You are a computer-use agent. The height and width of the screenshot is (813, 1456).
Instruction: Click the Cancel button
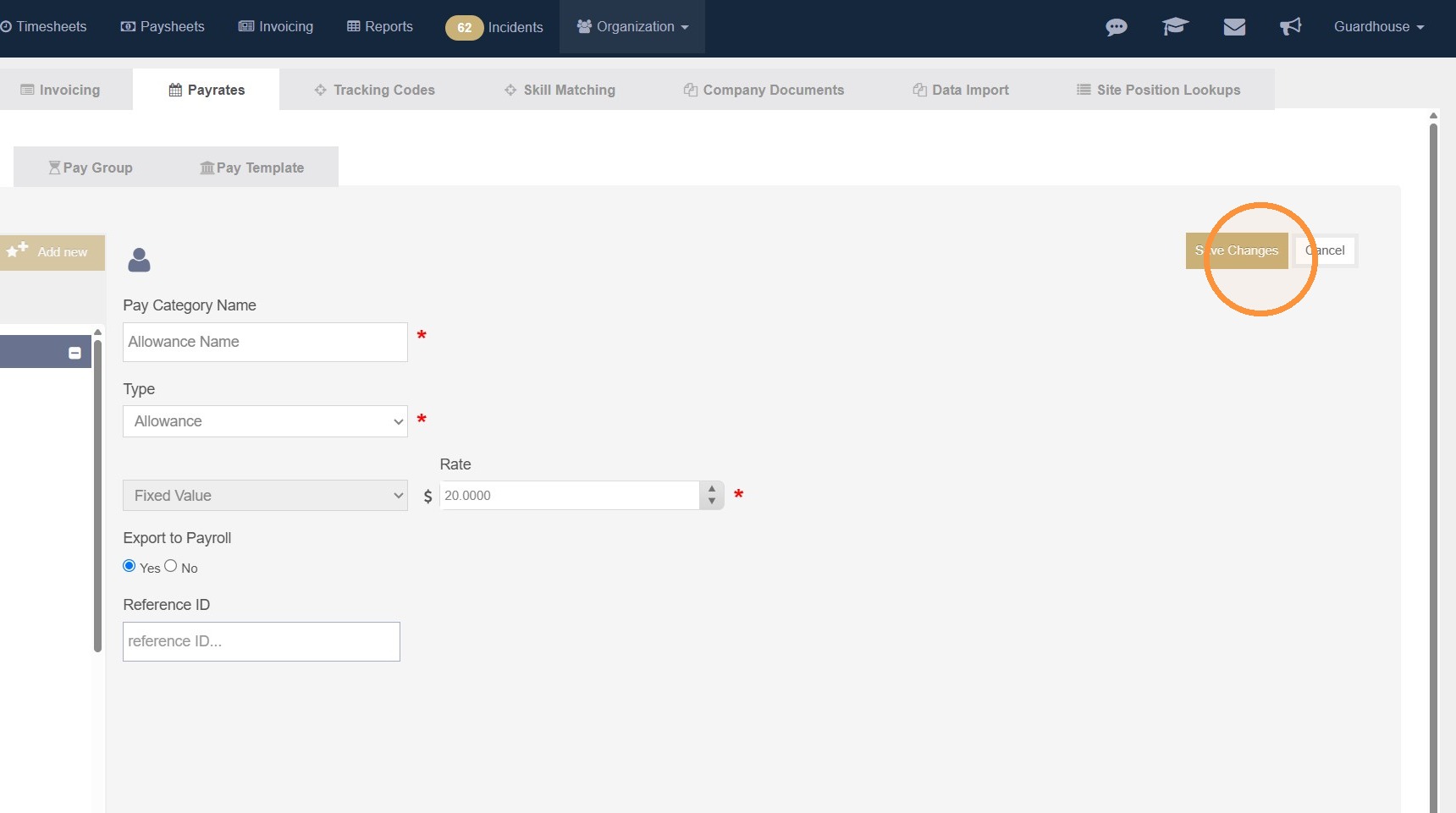point(1325,250)
